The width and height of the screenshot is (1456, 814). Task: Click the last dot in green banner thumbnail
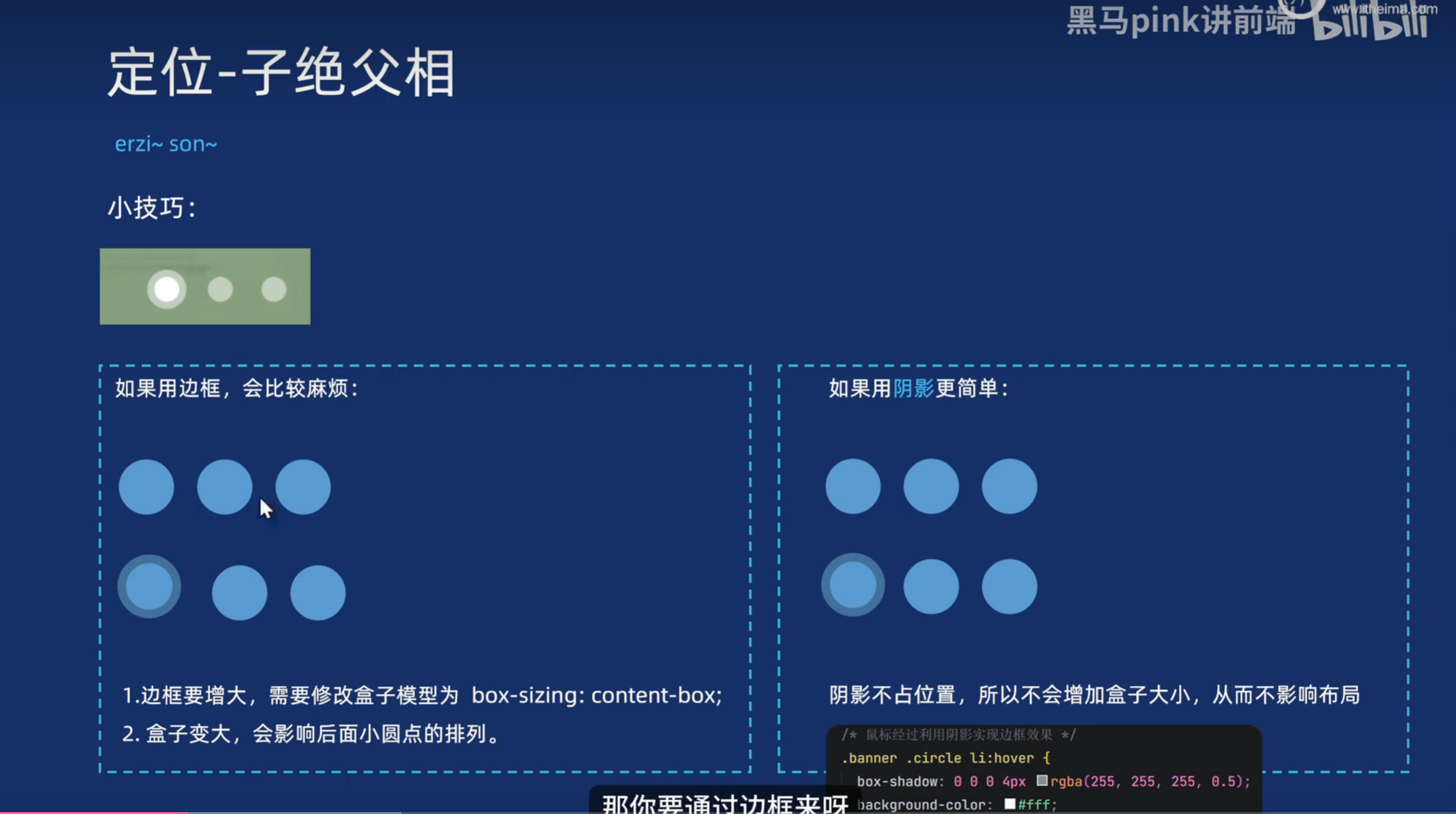pos(274,290)
